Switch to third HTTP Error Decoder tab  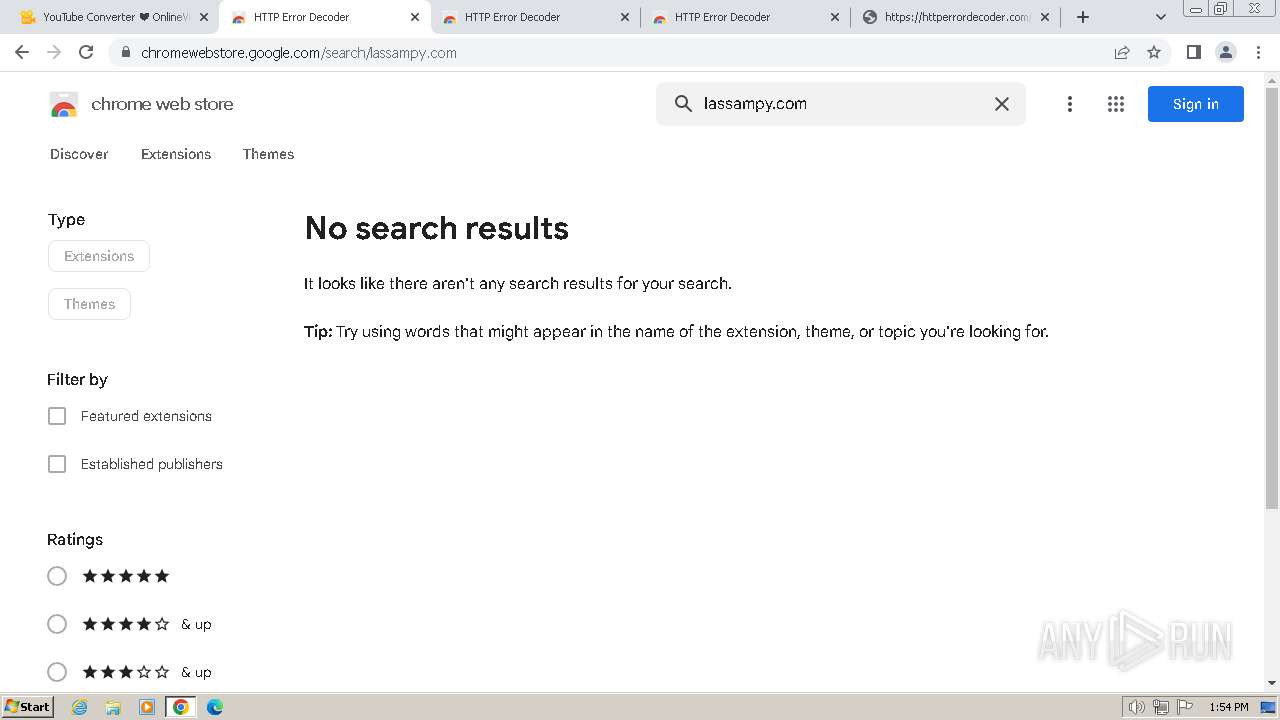click(x=745, y=17)
